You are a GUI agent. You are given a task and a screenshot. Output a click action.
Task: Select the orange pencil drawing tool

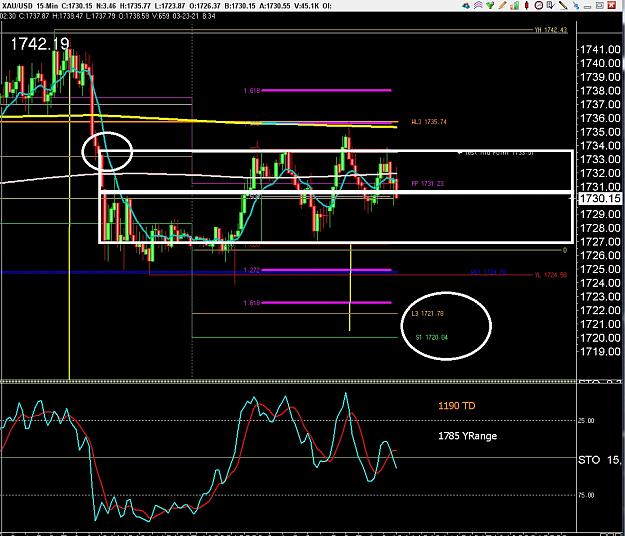(503, 5)
